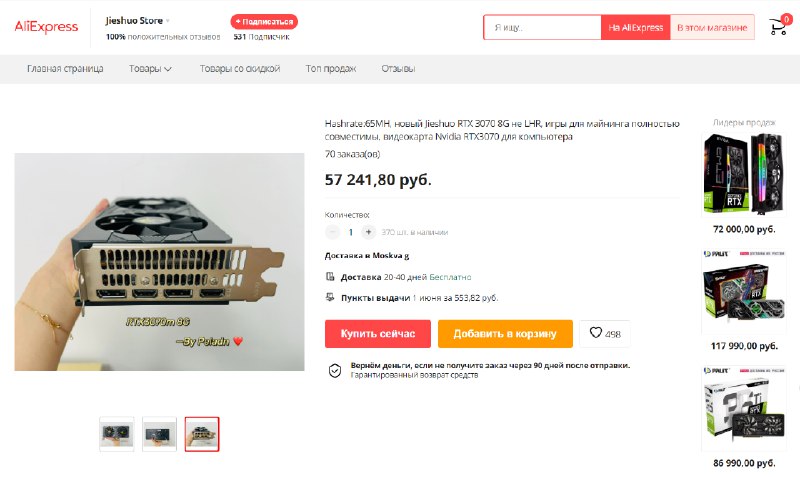Click the money-back guarantee shield icon
The image size is (800, 477).
coord(335,371)
